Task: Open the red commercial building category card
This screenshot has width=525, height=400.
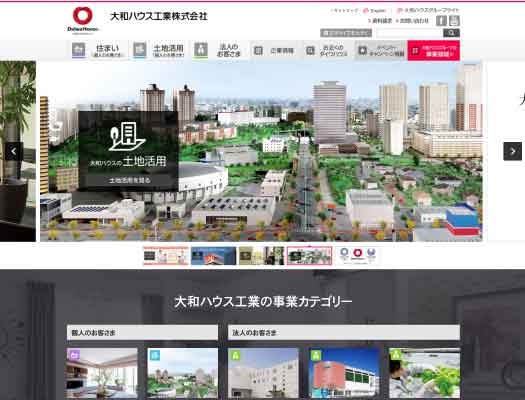Action: pos(344,373)
